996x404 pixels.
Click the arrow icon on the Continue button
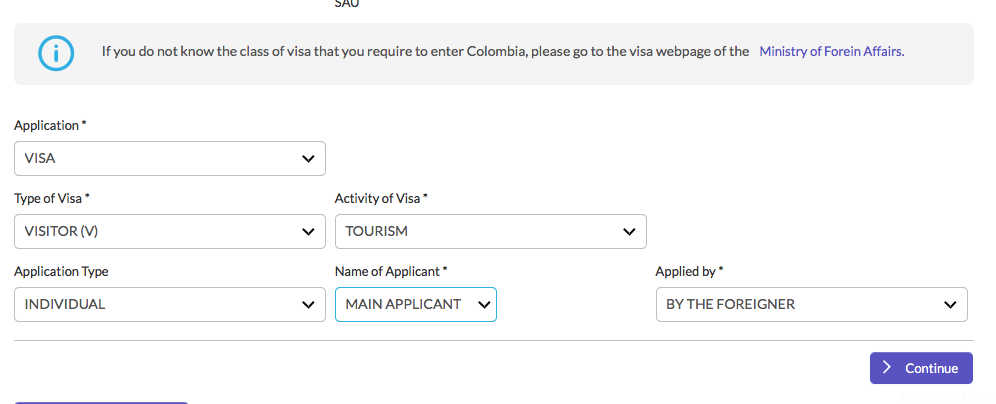coord(887,368)
